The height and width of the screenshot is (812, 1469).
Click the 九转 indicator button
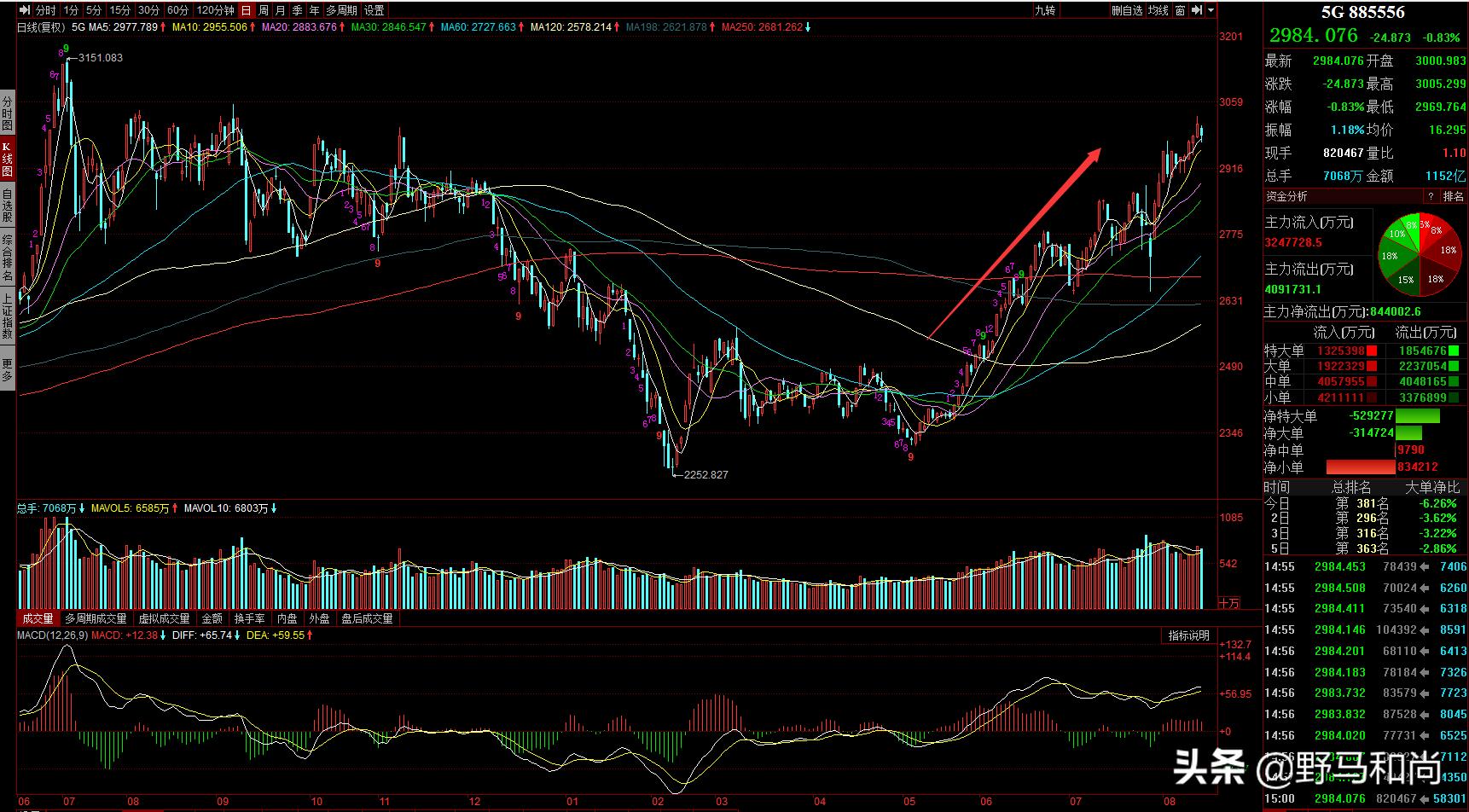point(1045,10)
